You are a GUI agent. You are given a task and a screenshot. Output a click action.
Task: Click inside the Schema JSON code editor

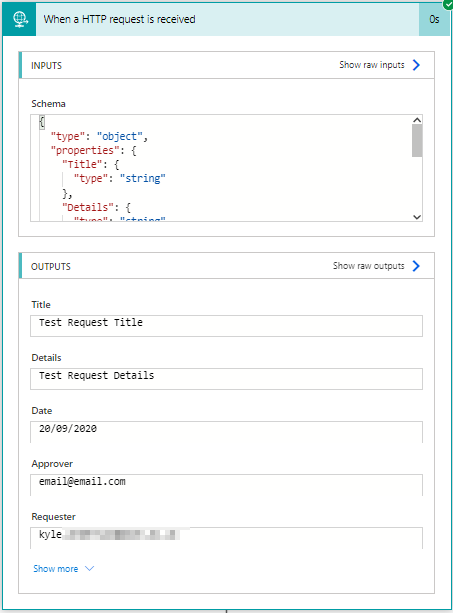(221, 168)
